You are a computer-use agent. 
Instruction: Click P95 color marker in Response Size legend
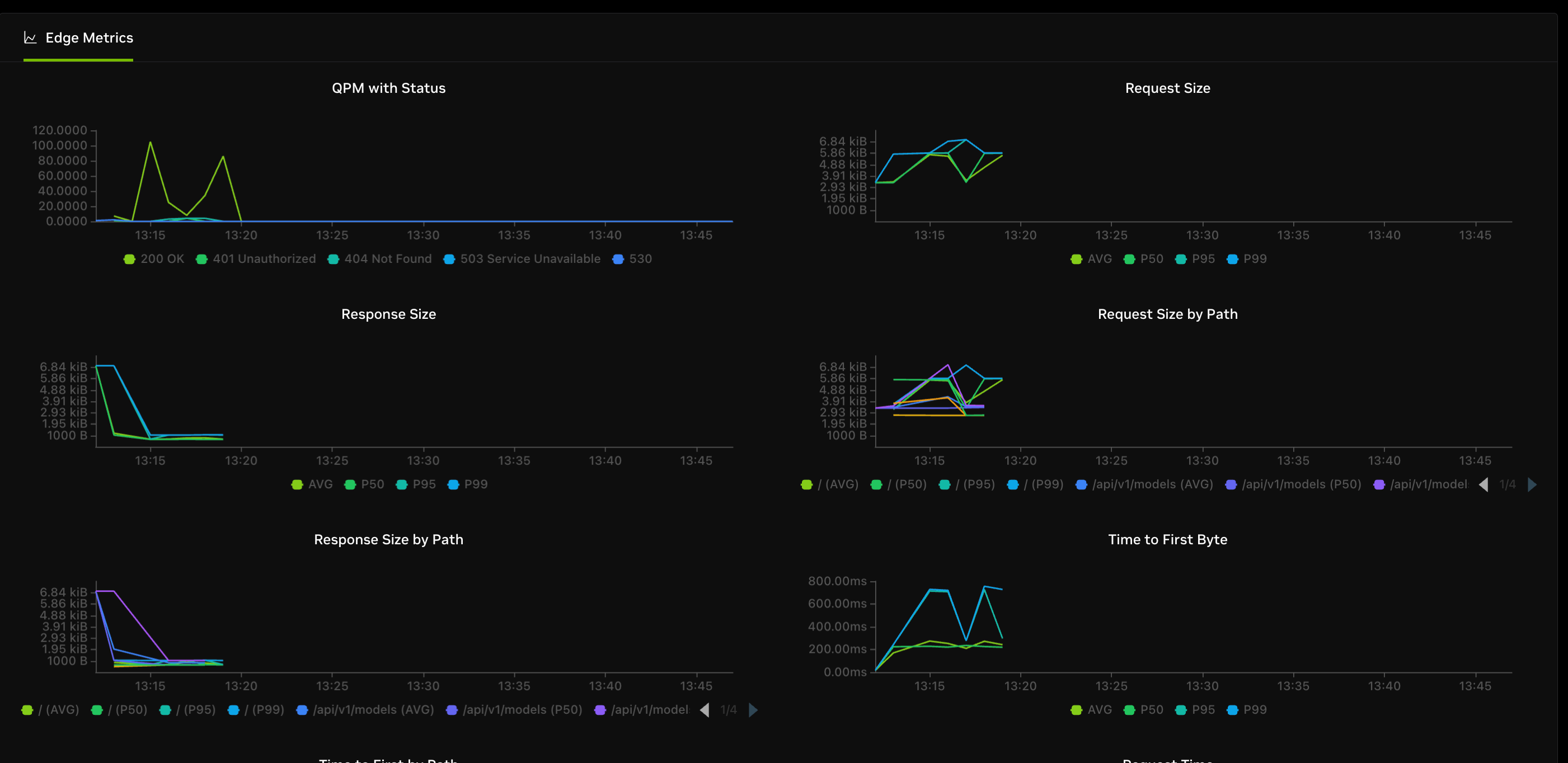coord(402,484)
